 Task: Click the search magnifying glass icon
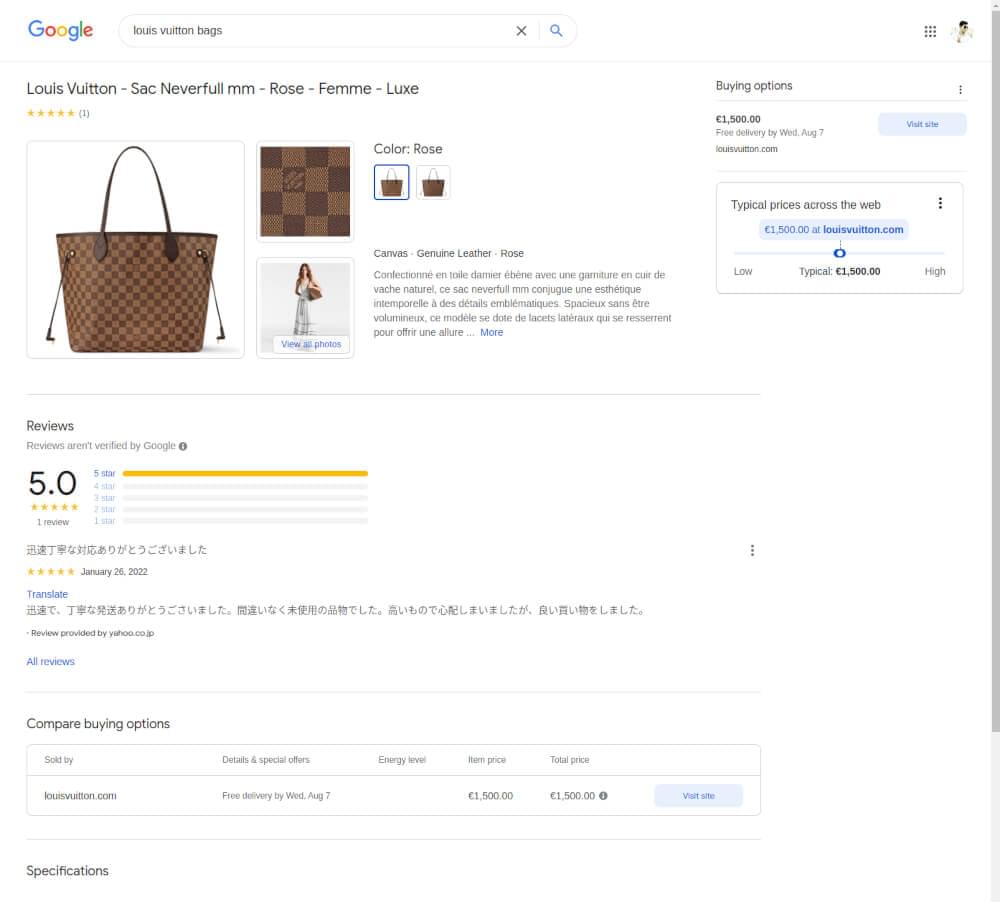tap(556, 30)
